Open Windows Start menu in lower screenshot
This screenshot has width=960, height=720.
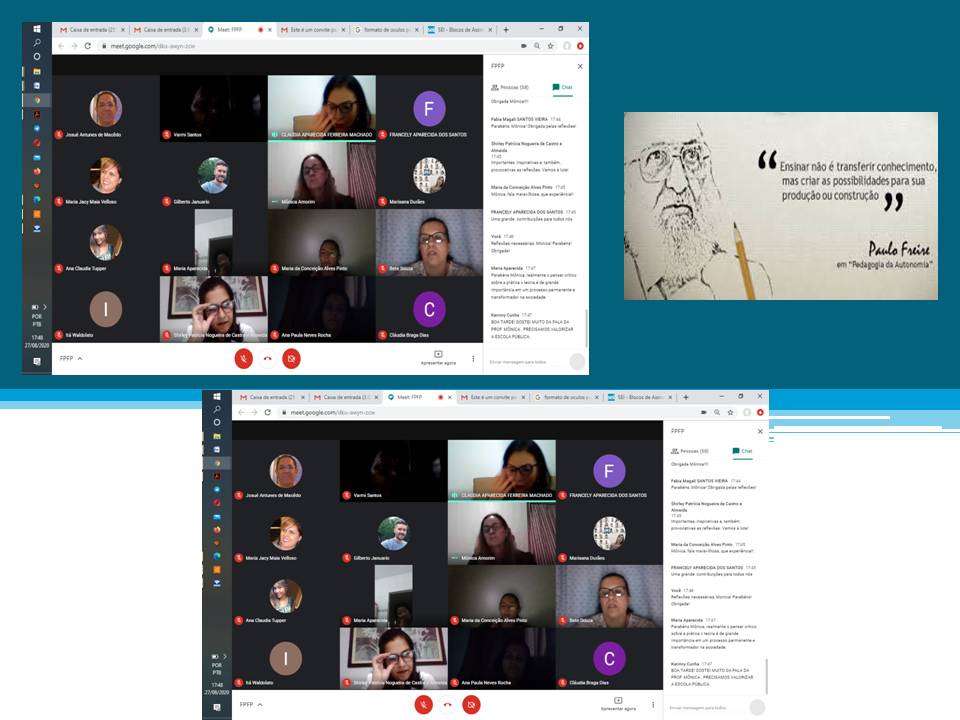pyautogui.click(x=217, y=397)
